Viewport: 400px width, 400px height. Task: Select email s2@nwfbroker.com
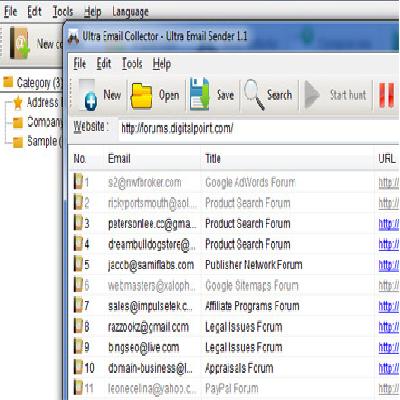(x=145, y=183)
